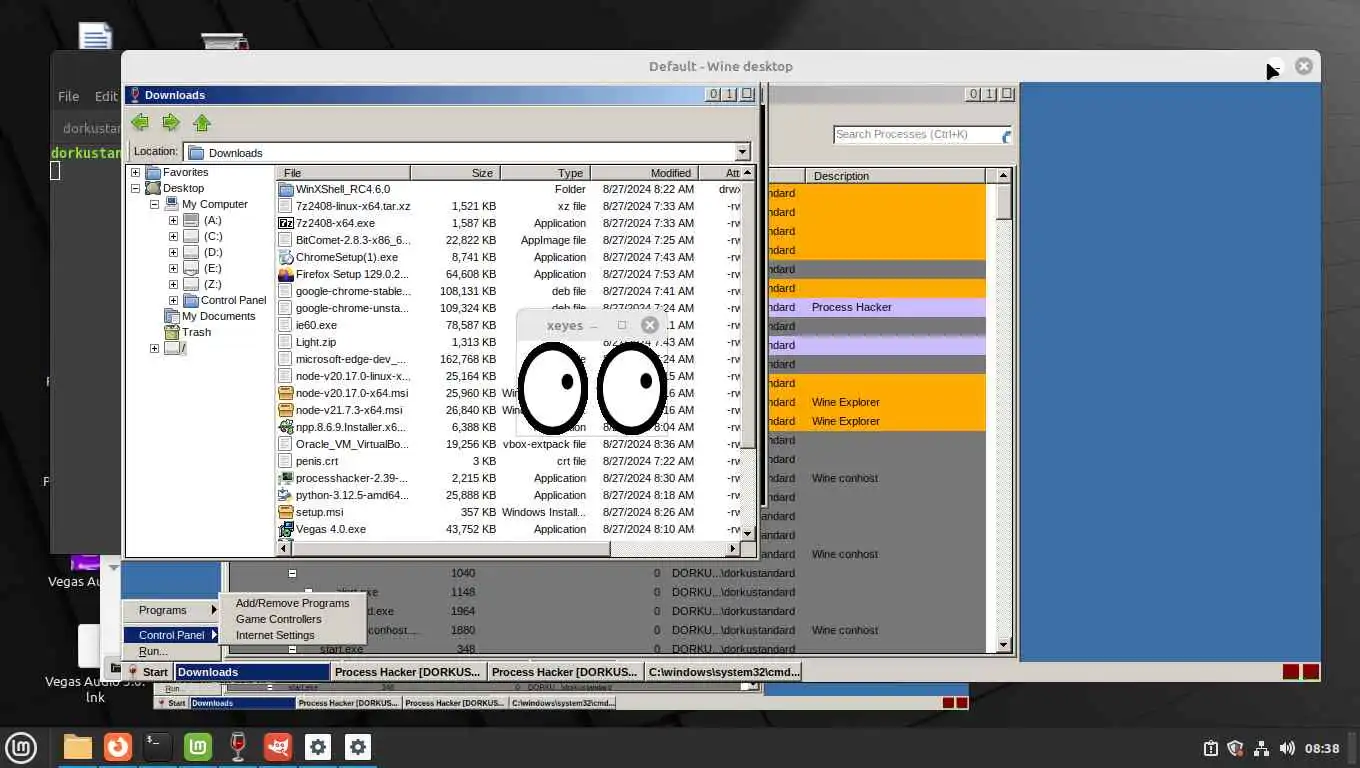
Task: Expand the Favorites tree node
Action: (x=136, y=172)
